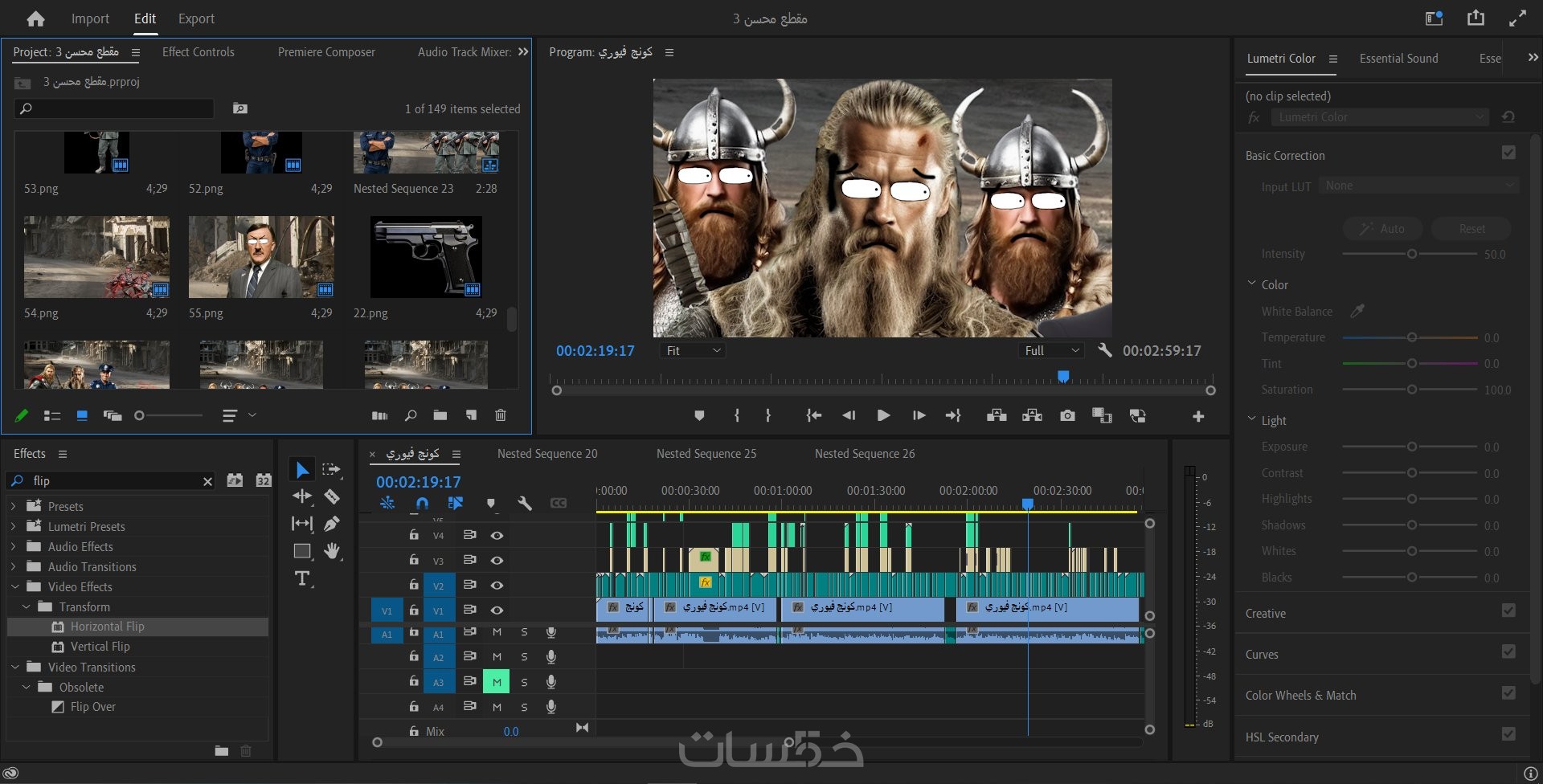Unmute audio track A3
Image resolution: width=1543 pixels, height=784 pixels.
pyautogui.click(x=497, y=682)
